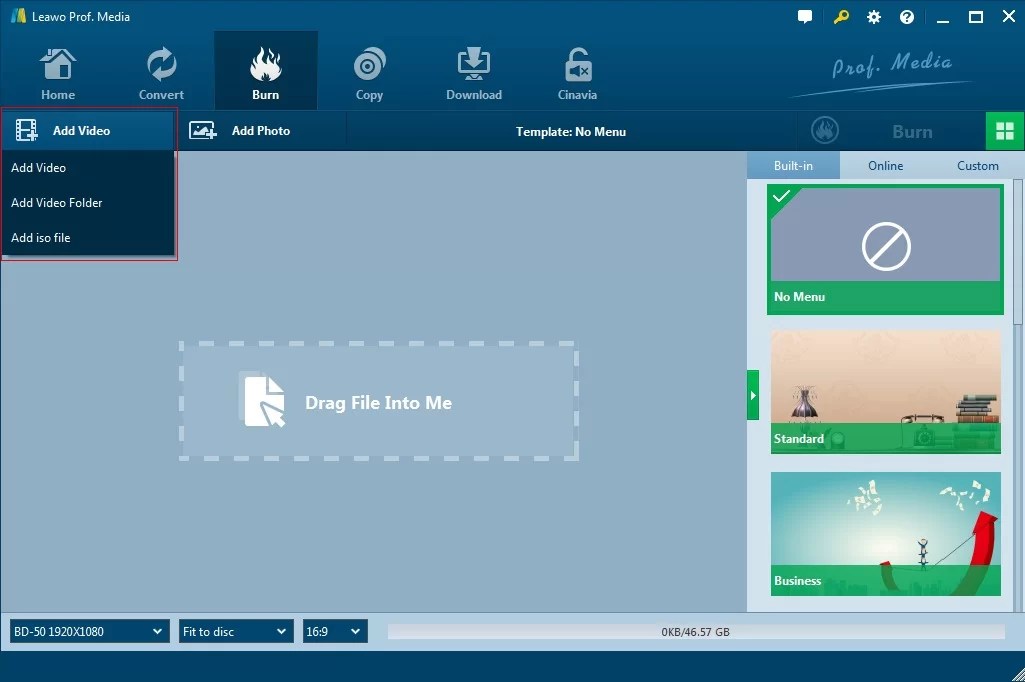Open the settings gear

pos(873,16)
